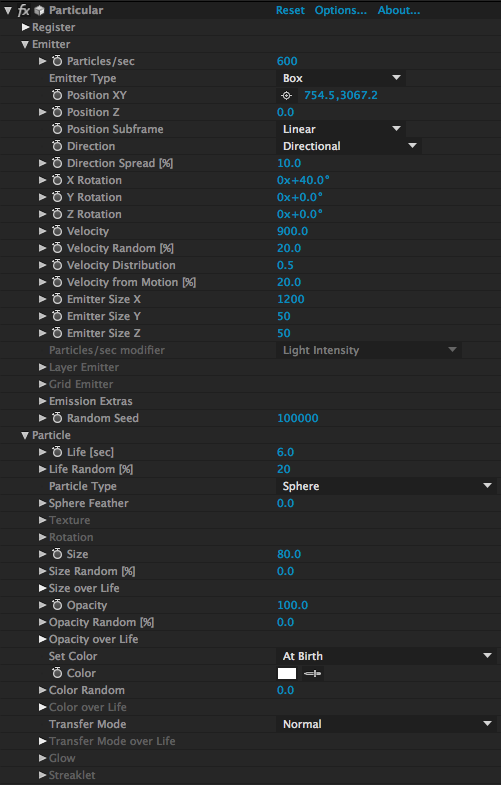Expand the Register group
The height and width of the screenshot is (785, 501).
tap(26, 27)
